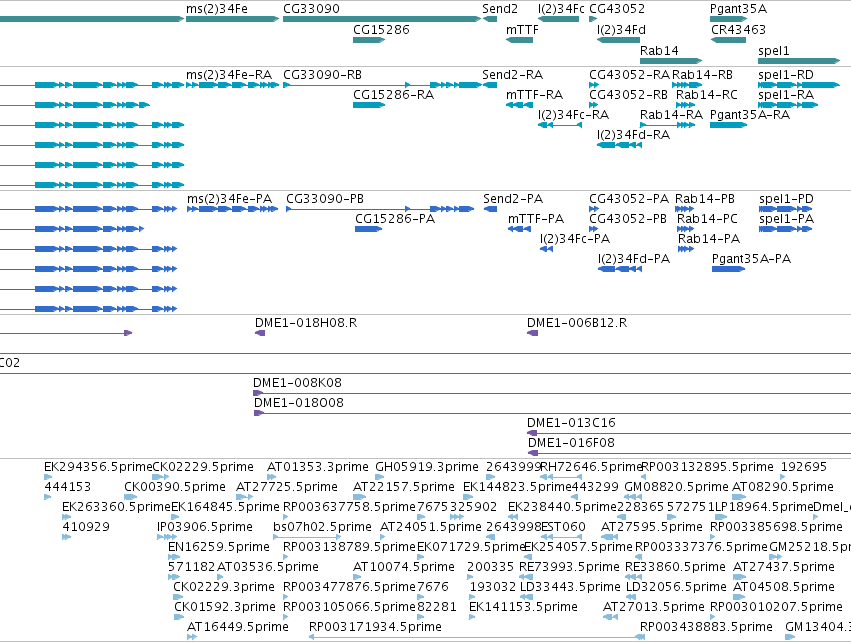Click BAC end DME1-018H08.R label
Image resolution: width=851 pixels, height=642 pixels.
(x=306, y=323)
